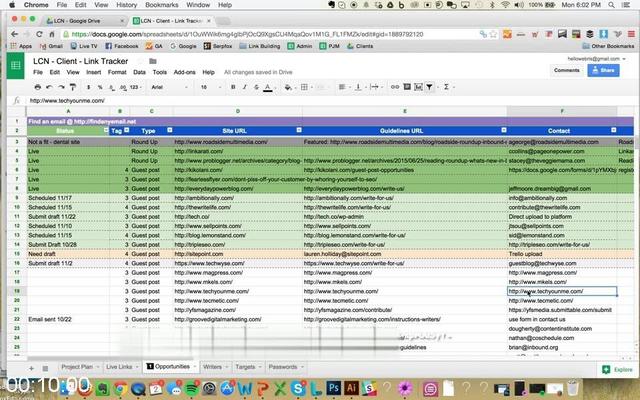Open the Site URL column filter dropdown
The image size is (640, 400).
299,130
